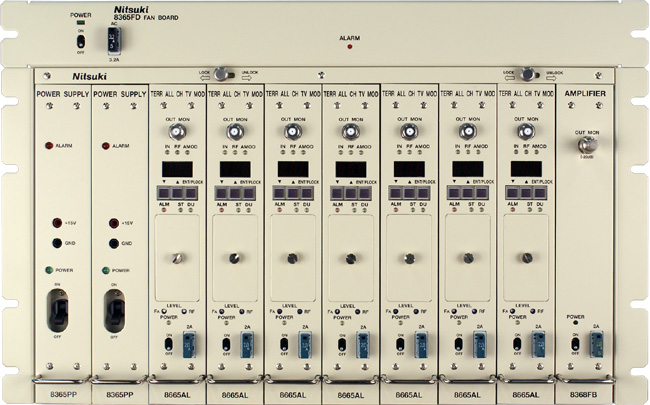This screenshot has width=650, height=405.
Task: Click the Nitsuki logo on the module rail
Action: 90,76
